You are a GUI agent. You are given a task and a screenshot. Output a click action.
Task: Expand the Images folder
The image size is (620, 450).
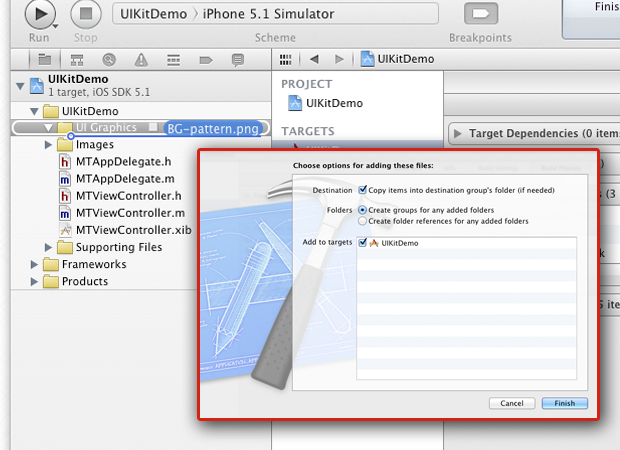tap(48, 145)
